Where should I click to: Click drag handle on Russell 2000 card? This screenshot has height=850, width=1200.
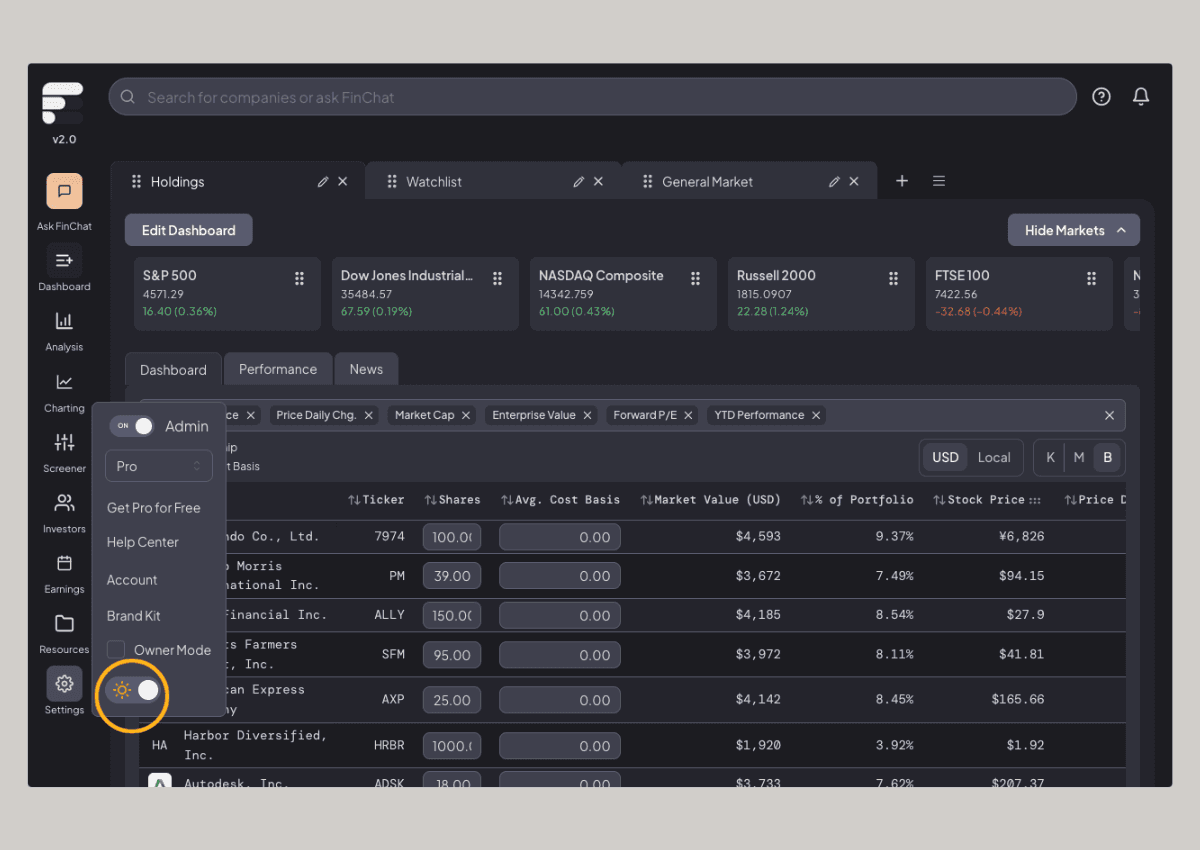[x=893, y=279]
